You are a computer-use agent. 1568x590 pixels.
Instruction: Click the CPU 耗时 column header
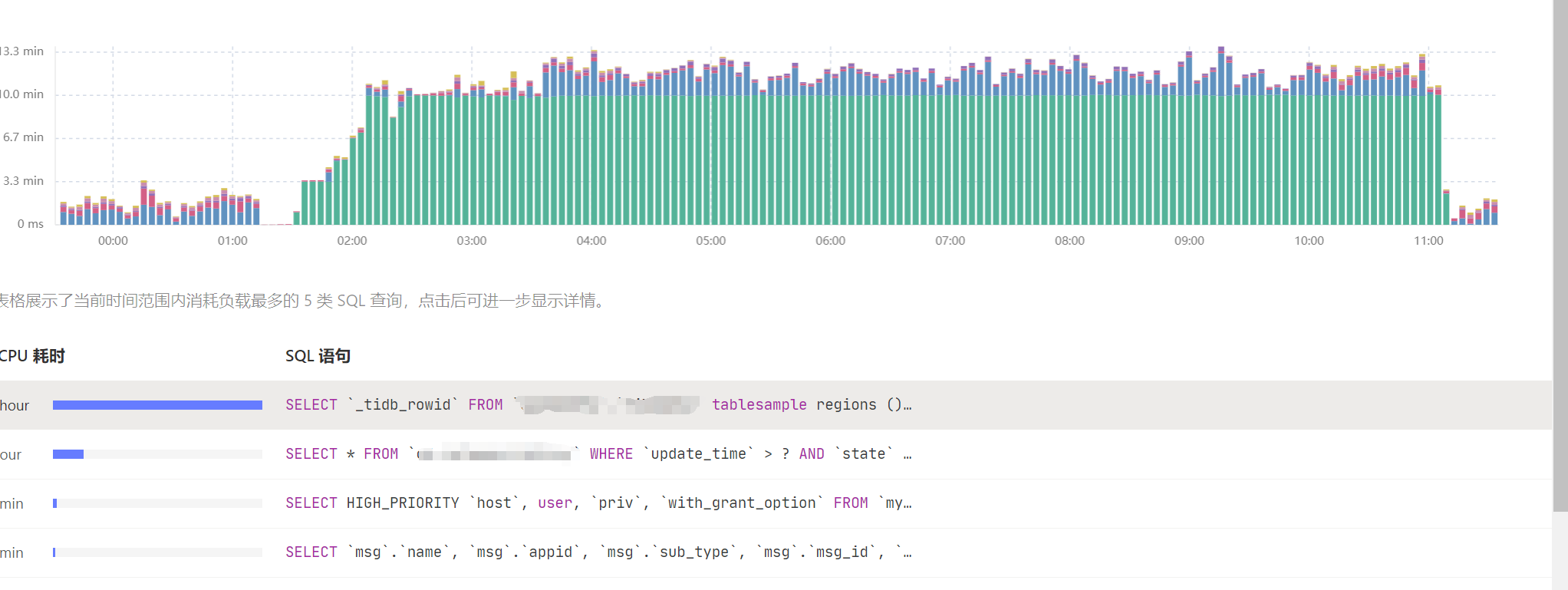click(x=32, y=356)
